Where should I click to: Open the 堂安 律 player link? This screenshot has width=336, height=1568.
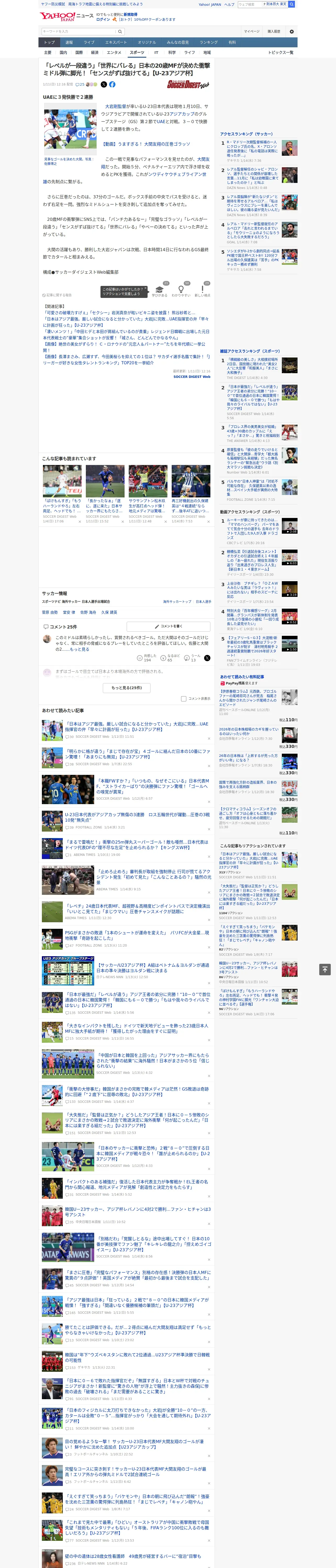69,612
